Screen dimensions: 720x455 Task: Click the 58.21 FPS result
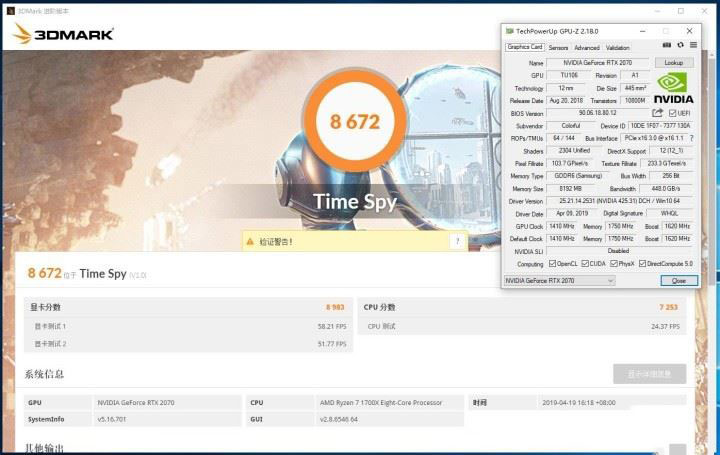click(332, 326)
